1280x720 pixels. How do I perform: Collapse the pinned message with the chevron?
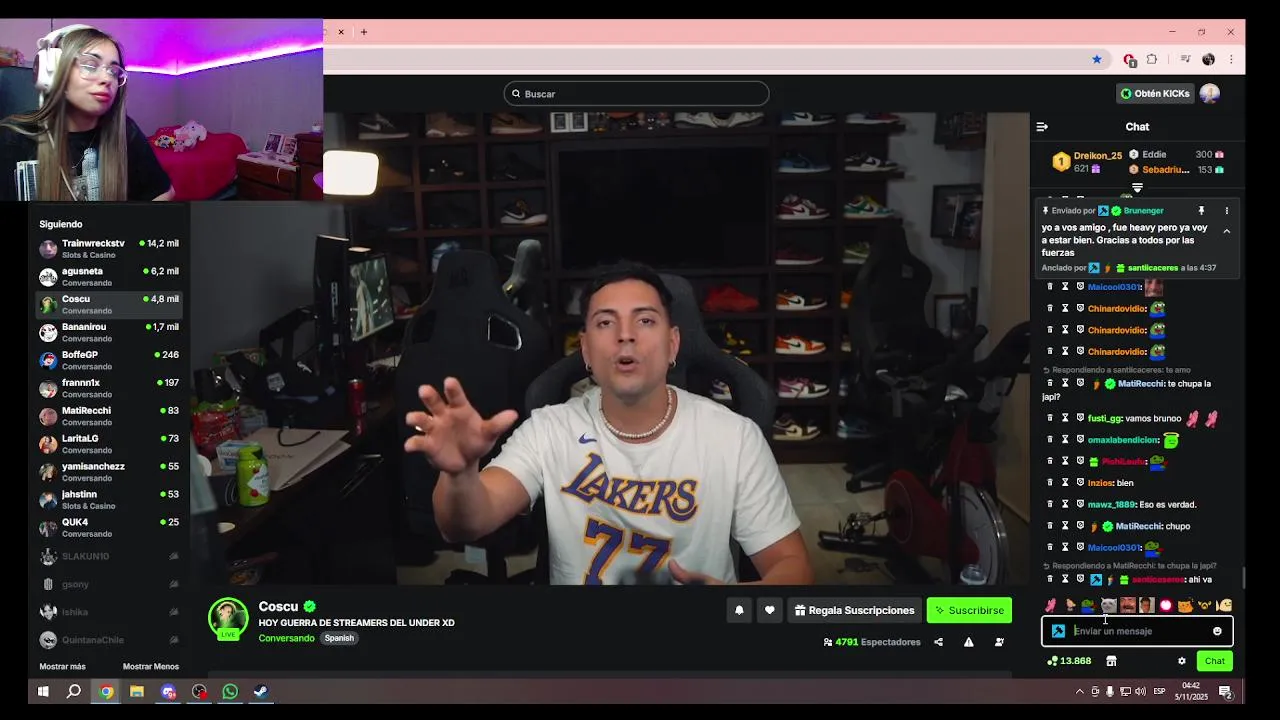tap(1227, 232)
